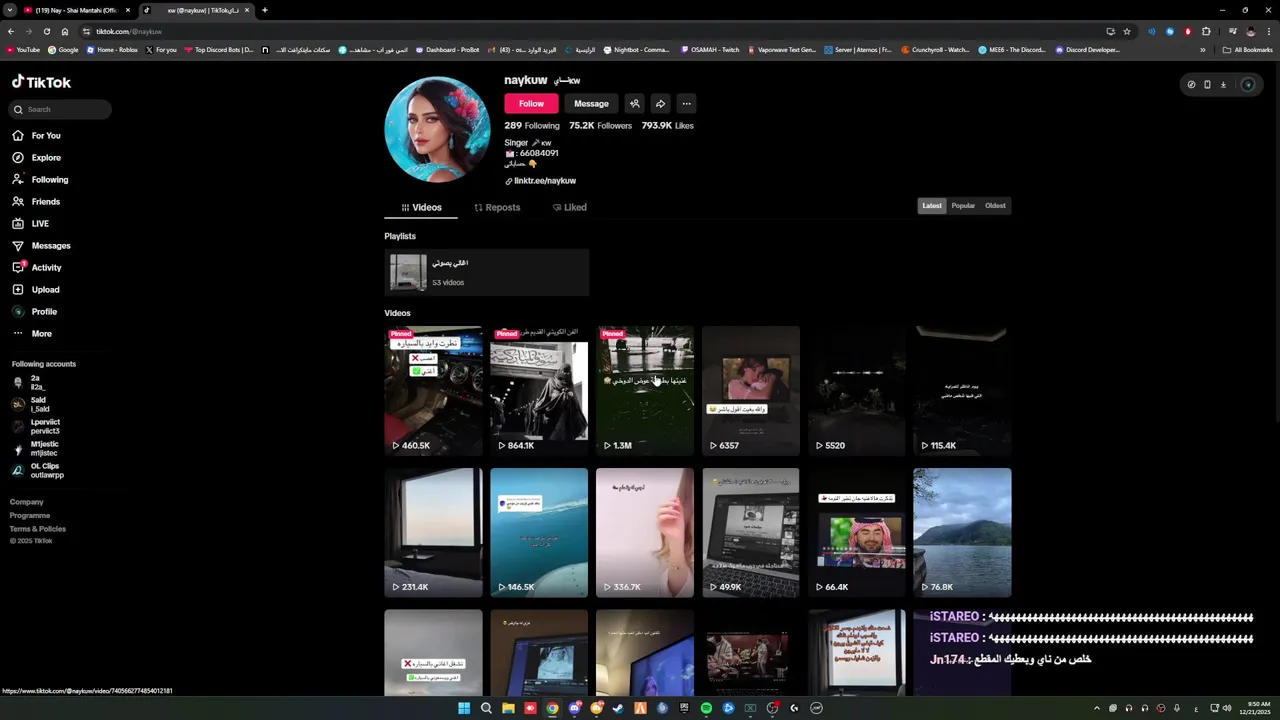
Task: Open the OSAMAH - Twitch bookmark
Action: tap(710, 50)
